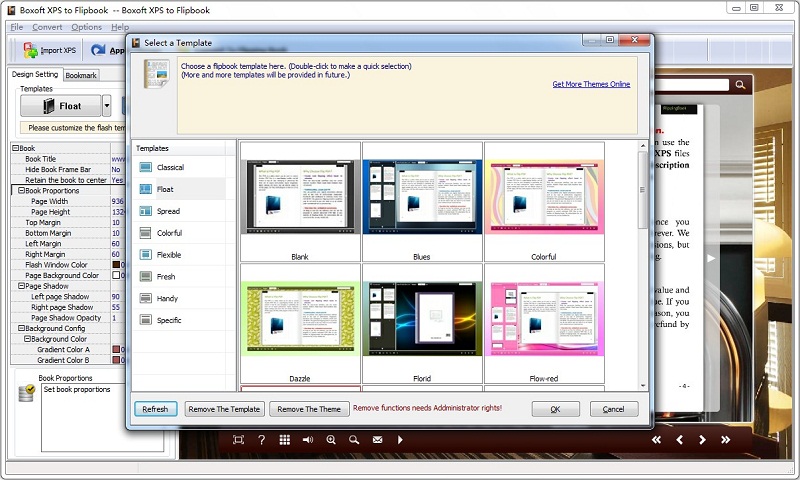Open the File menu
Image resolution: width=800 pixels, height=480 pixels.
17,27
